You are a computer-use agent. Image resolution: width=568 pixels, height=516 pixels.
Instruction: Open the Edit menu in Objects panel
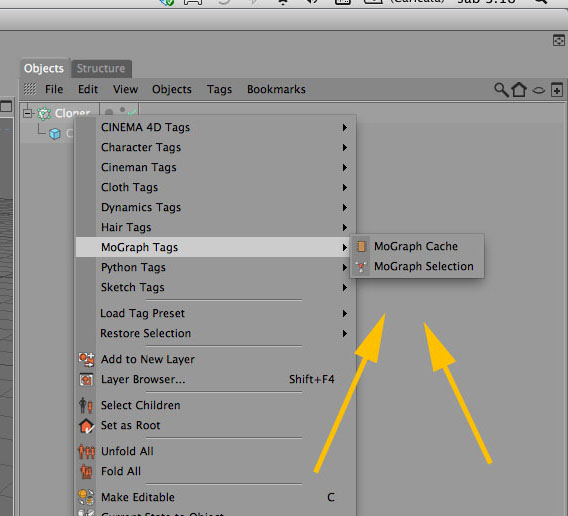(x=88, y=89)
